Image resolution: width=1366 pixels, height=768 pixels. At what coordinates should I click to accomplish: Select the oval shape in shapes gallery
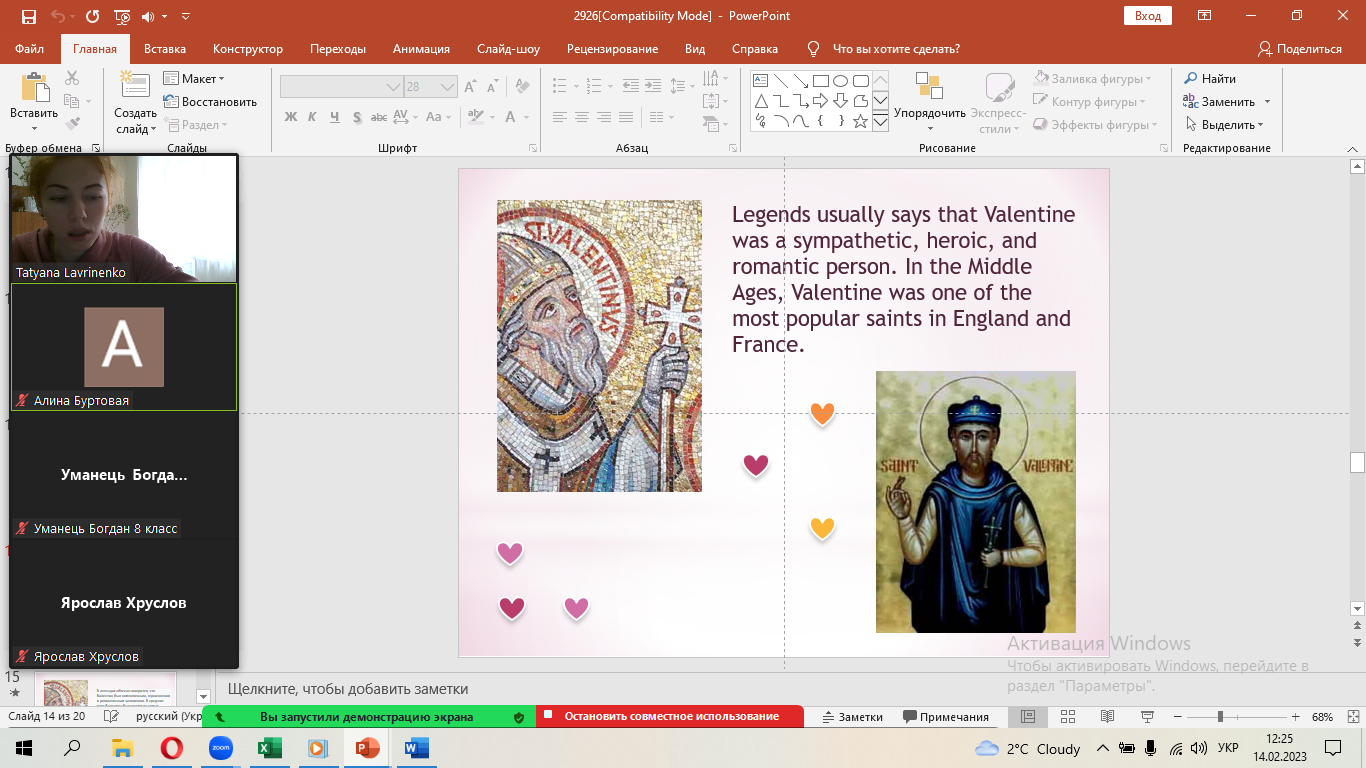(x=840, y=80)
